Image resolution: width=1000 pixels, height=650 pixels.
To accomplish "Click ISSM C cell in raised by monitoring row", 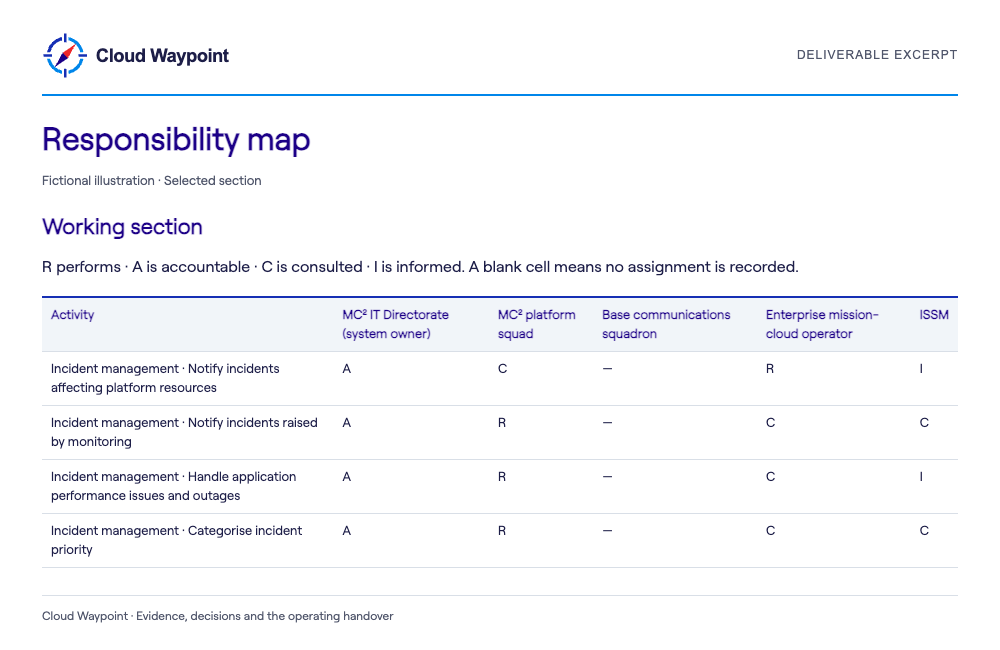I will (924, 423).
